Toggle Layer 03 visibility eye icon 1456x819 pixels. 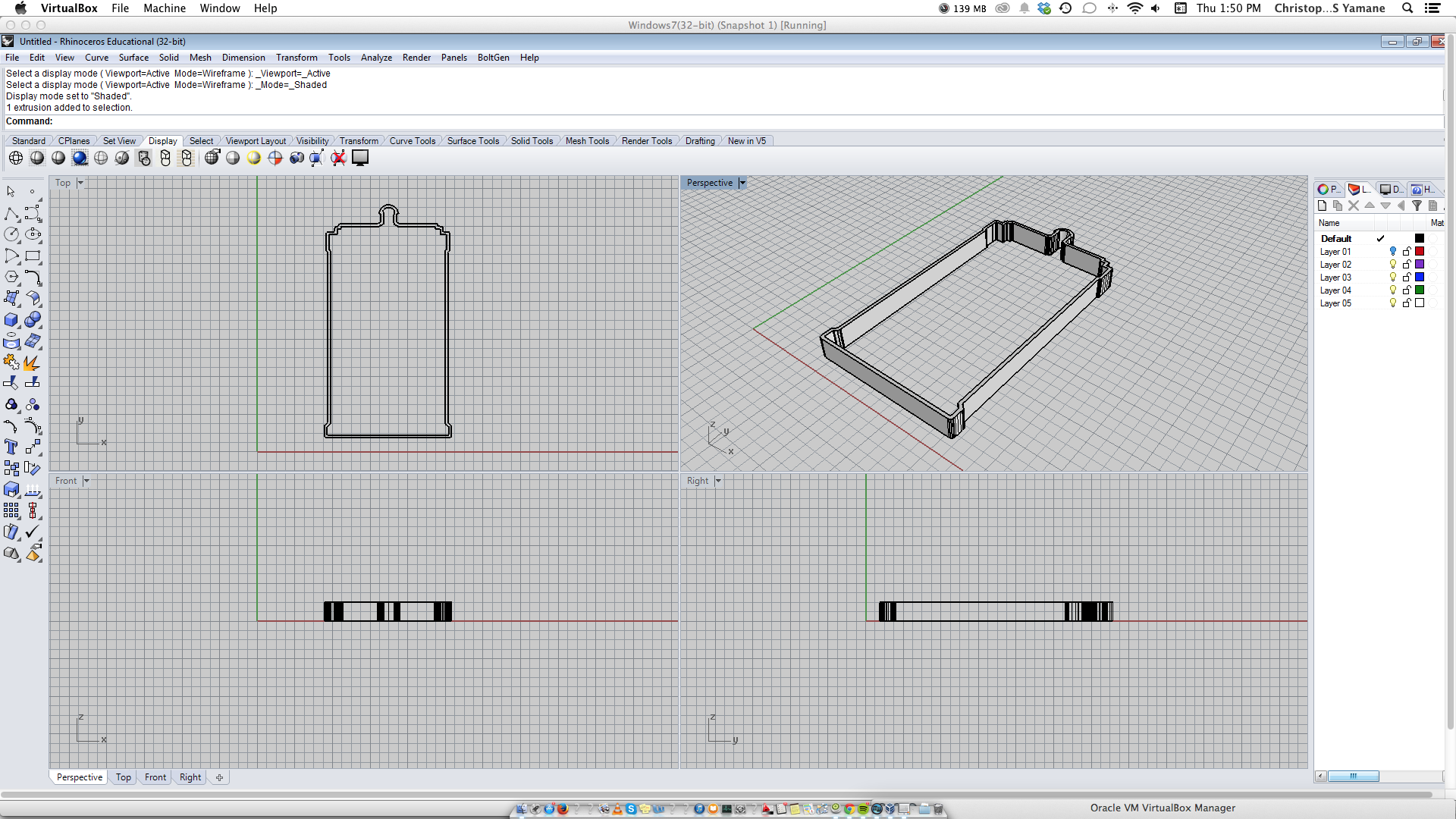(x=1394, y=277)
